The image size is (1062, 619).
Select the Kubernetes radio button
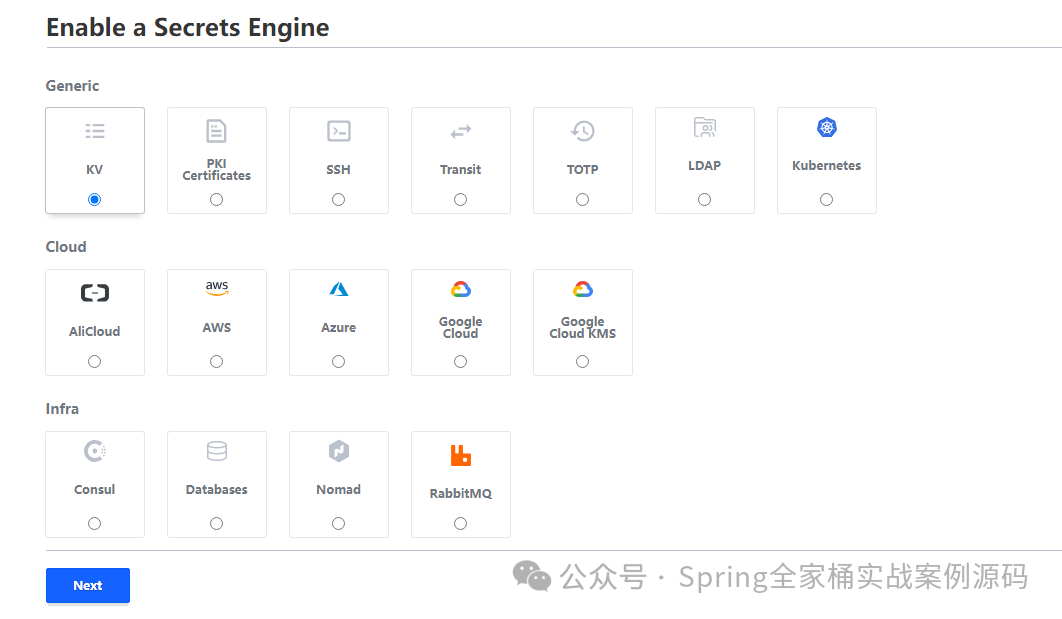pos(826,199)
